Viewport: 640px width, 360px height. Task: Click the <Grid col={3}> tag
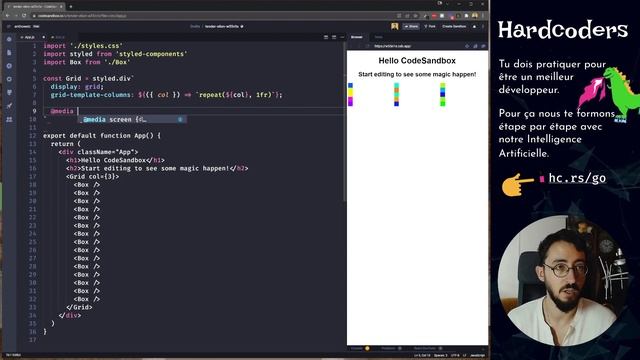(x=93, y=176)
